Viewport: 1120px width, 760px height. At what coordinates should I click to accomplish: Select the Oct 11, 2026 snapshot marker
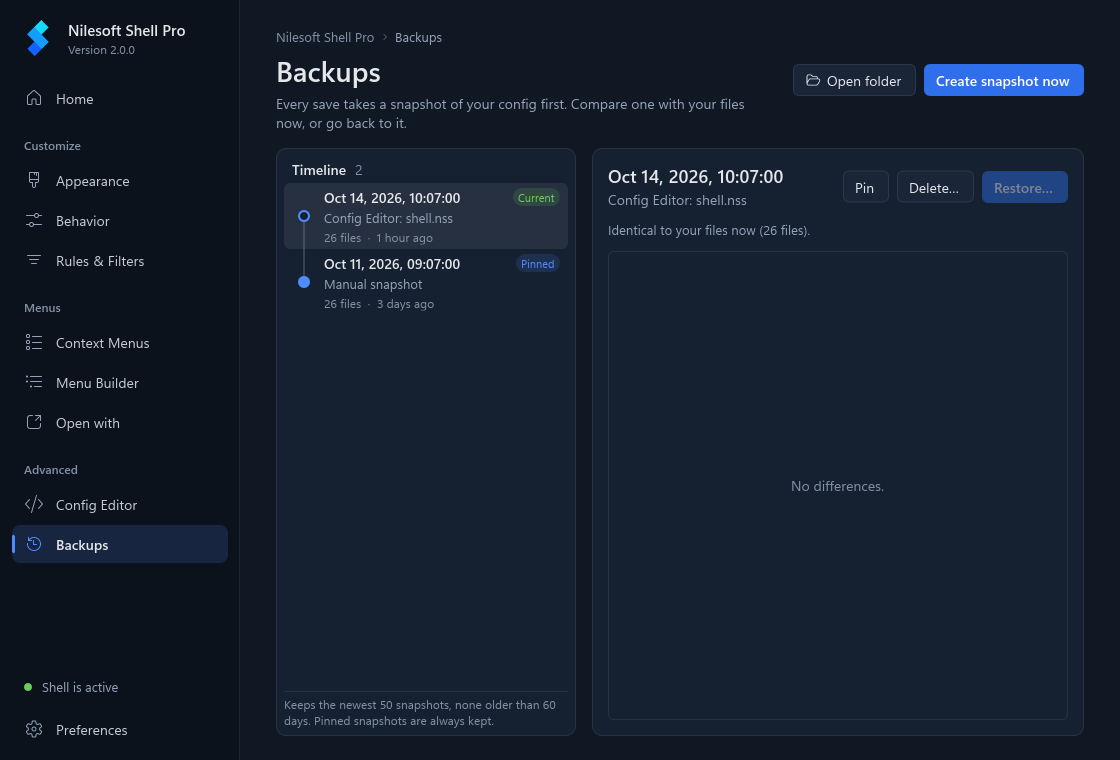click(304, 282)
